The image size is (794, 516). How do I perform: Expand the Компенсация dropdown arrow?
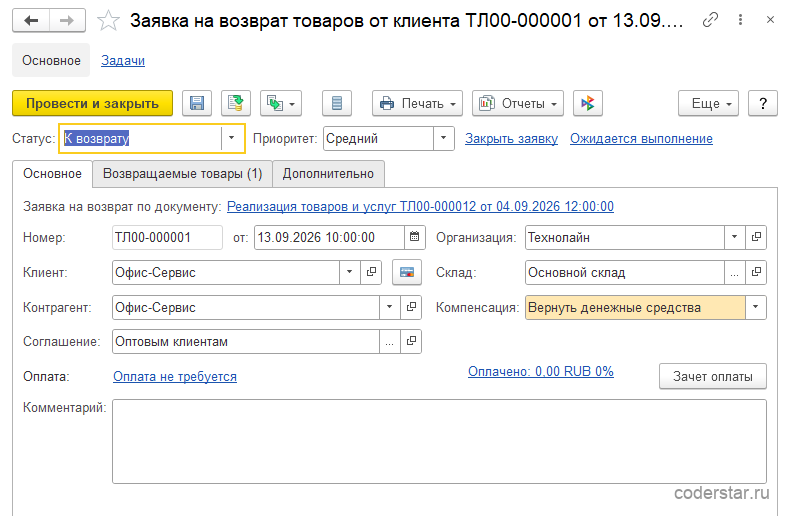click(756, 307)
